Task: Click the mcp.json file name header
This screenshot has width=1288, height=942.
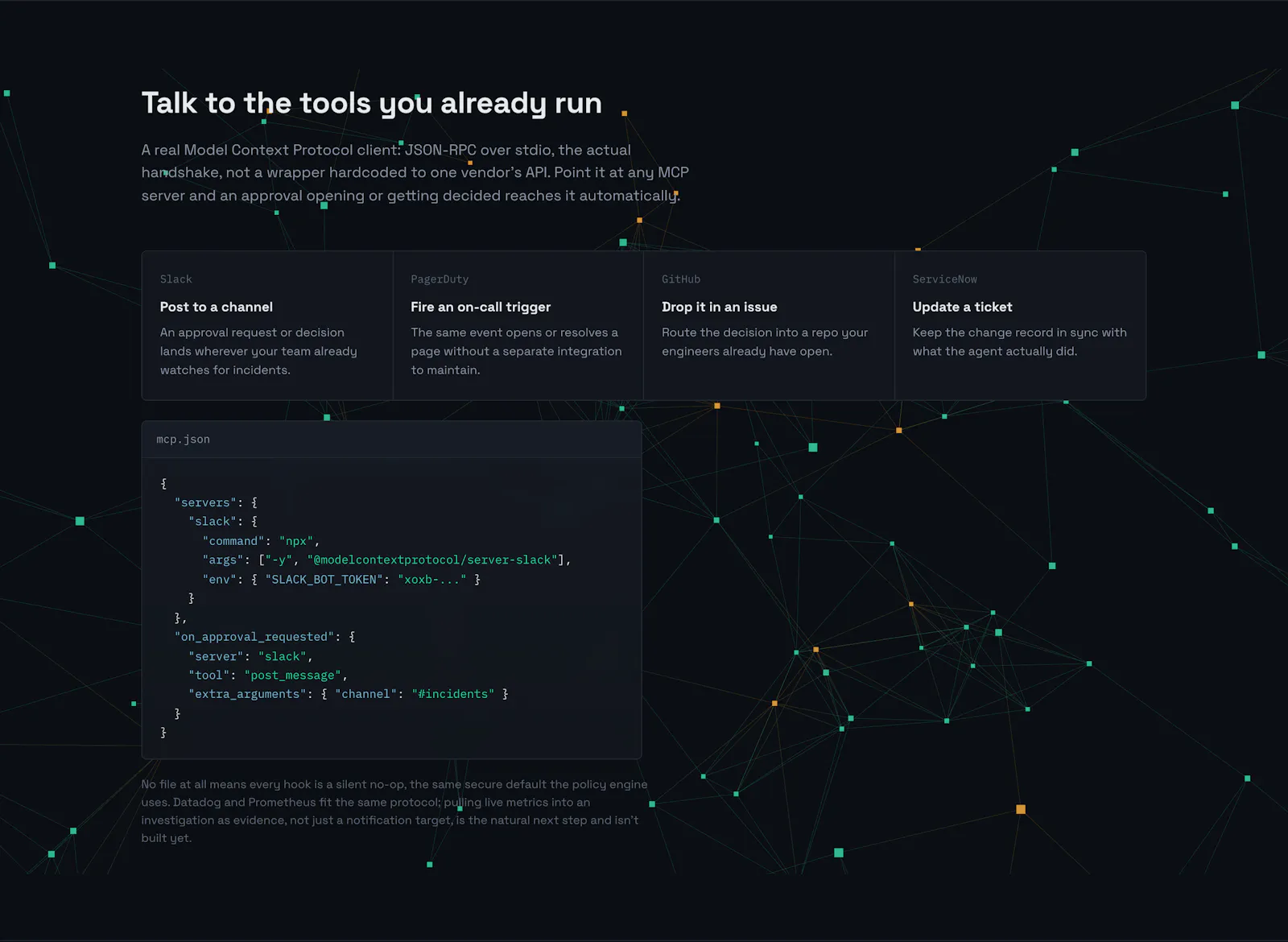Action: coord(183,440)
